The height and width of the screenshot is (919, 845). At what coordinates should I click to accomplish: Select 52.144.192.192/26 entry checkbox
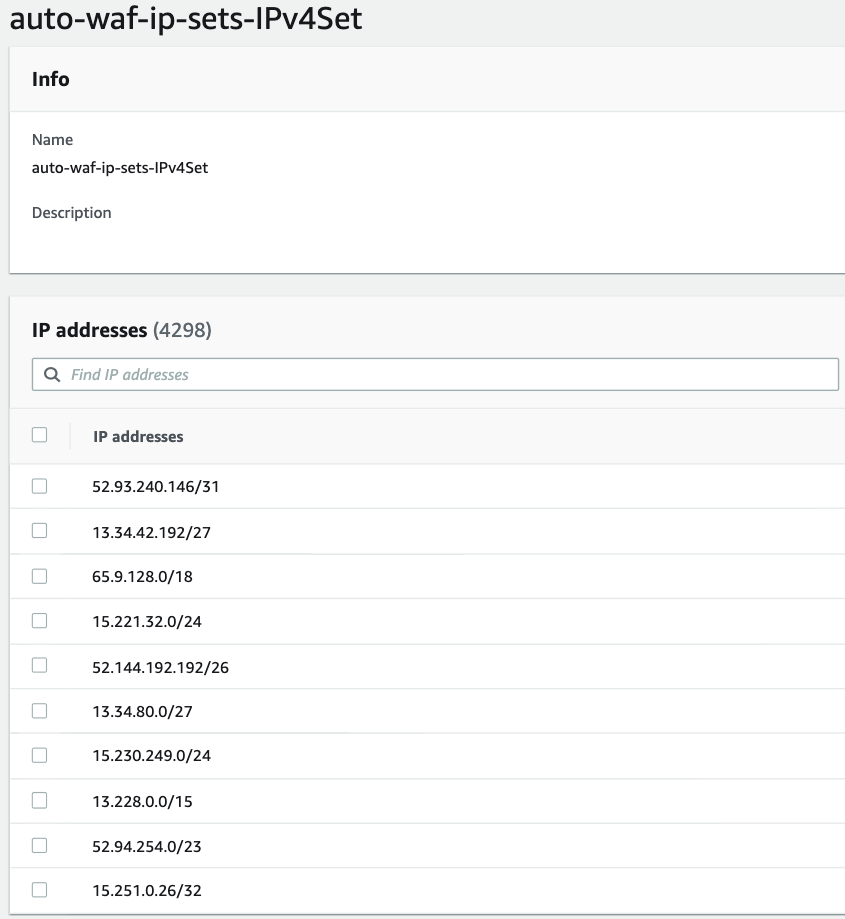[x=39, y=666]
